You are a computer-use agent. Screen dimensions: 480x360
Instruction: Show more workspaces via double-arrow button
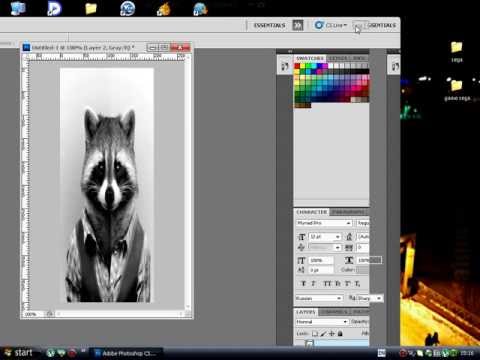pyautogui.click(x=298, y=25)
